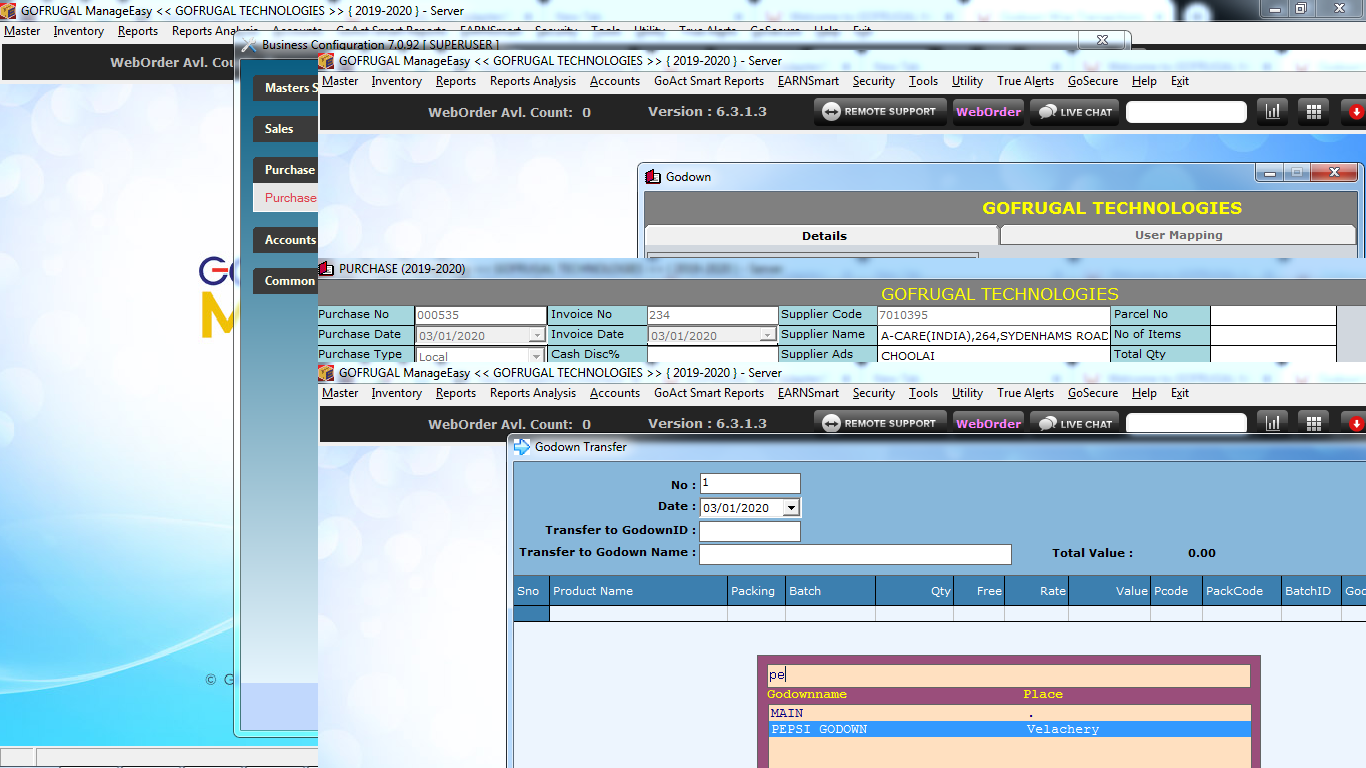1366x768 pixels.
Task: Open the Purchase Date dropdown arrow
Action: (537, 336)
